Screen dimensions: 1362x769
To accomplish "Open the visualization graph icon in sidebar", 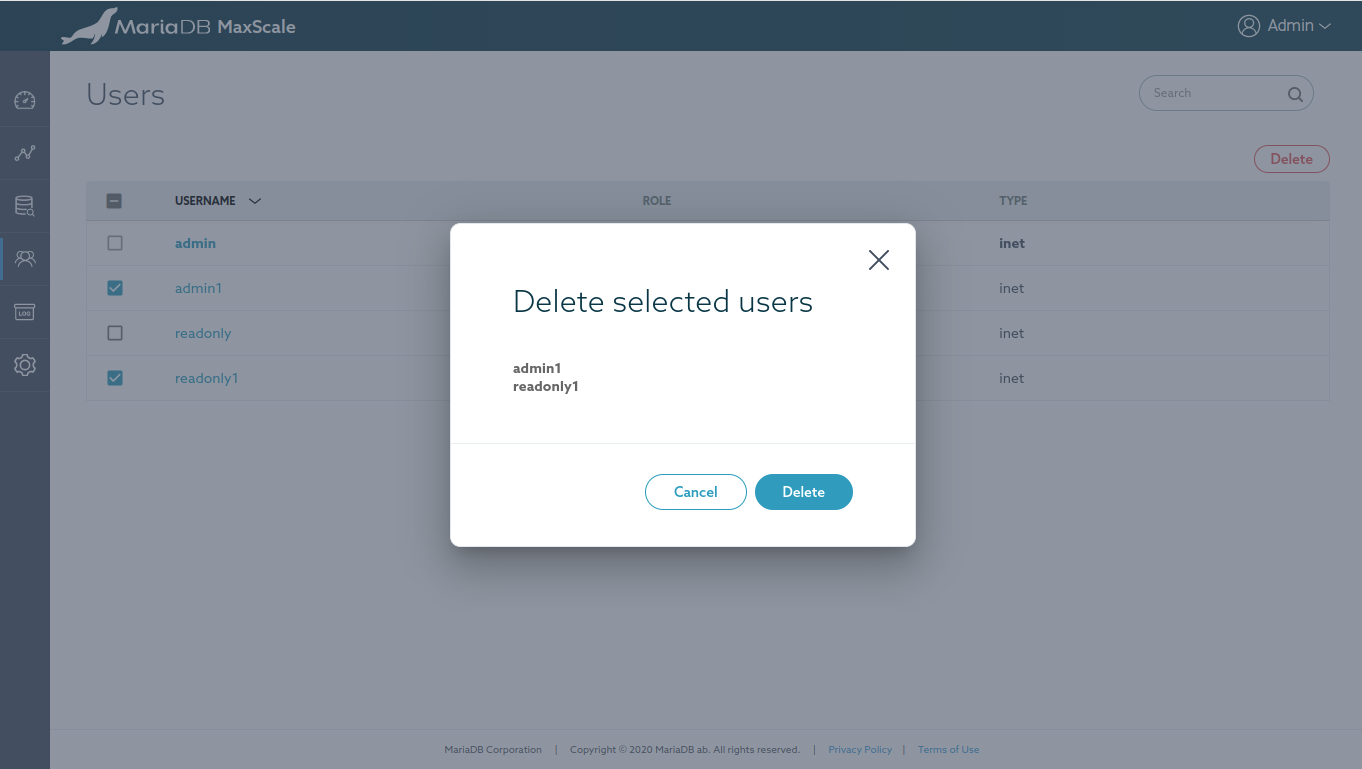I will pyautogui.click(x=25, y=153).
